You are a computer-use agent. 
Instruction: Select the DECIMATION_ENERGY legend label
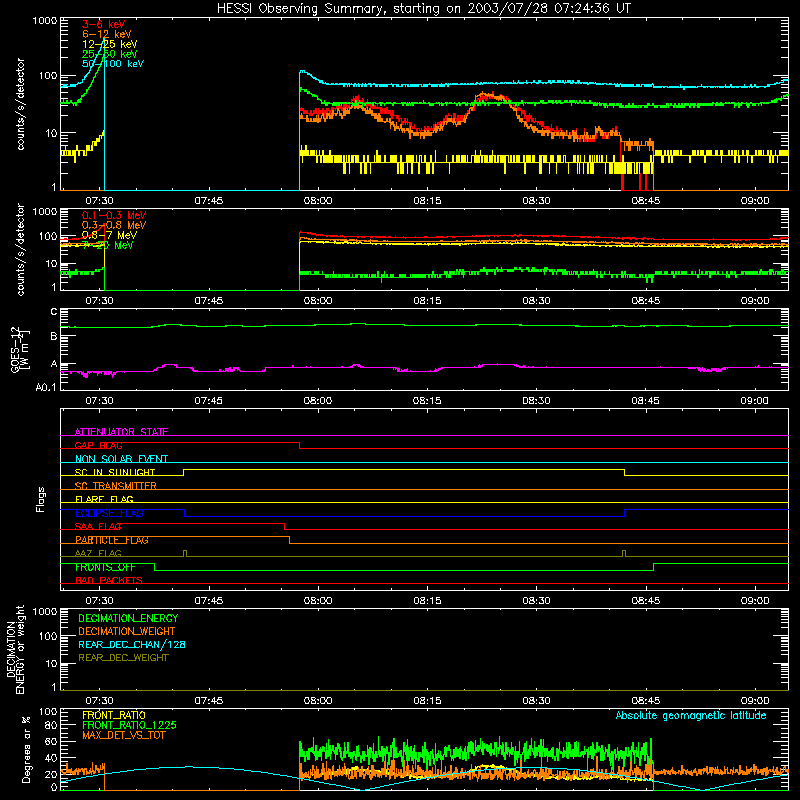(128, 618)
